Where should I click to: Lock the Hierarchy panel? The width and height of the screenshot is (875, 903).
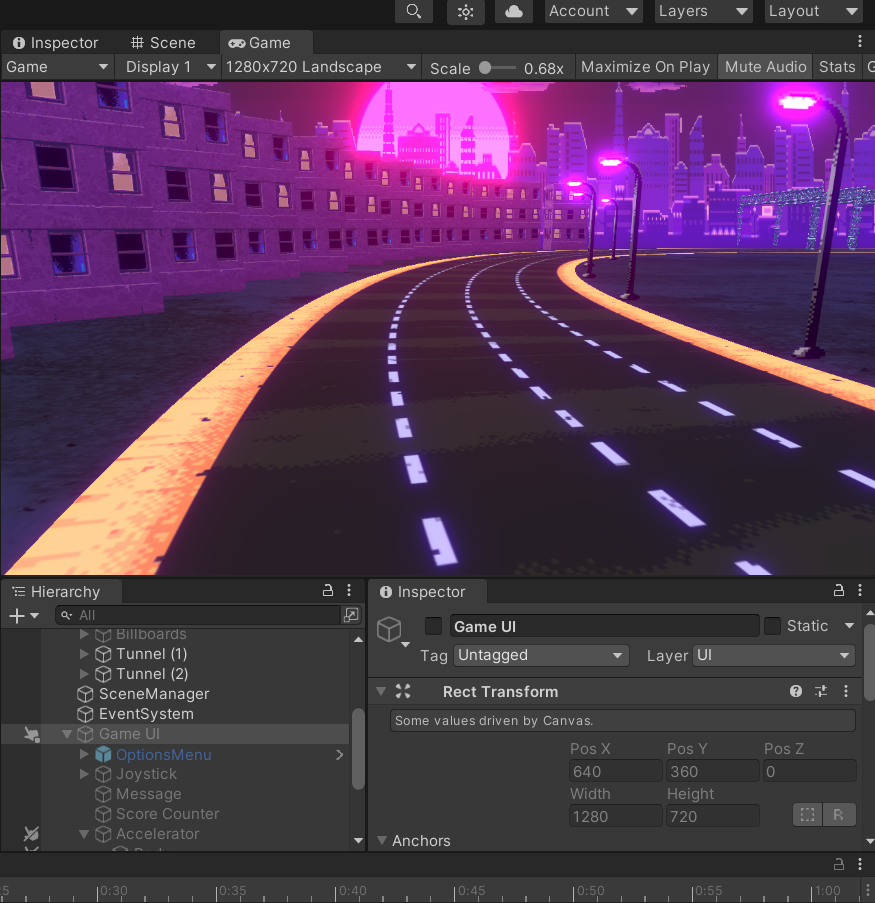[x=328, y=590]
